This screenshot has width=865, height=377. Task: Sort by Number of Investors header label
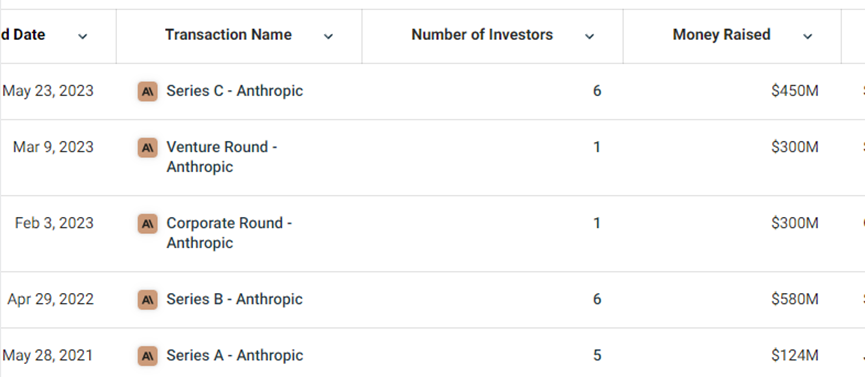pyautogui.click(x=482, y=35)
